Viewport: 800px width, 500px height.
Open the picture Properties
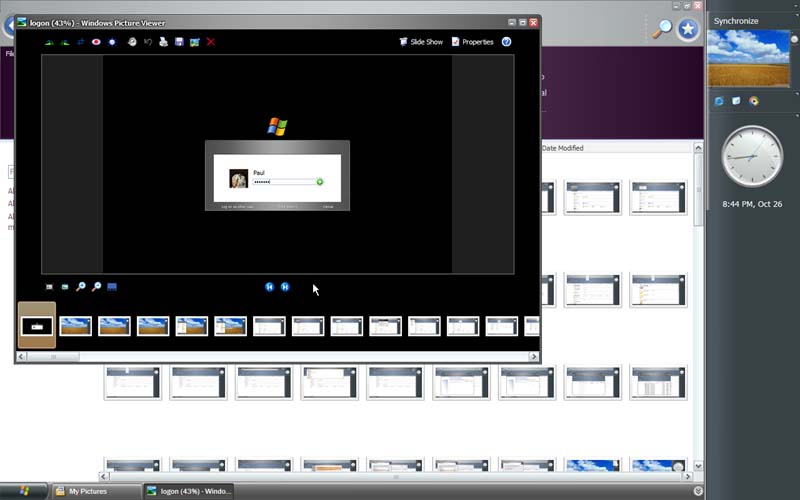pos(473,42)
